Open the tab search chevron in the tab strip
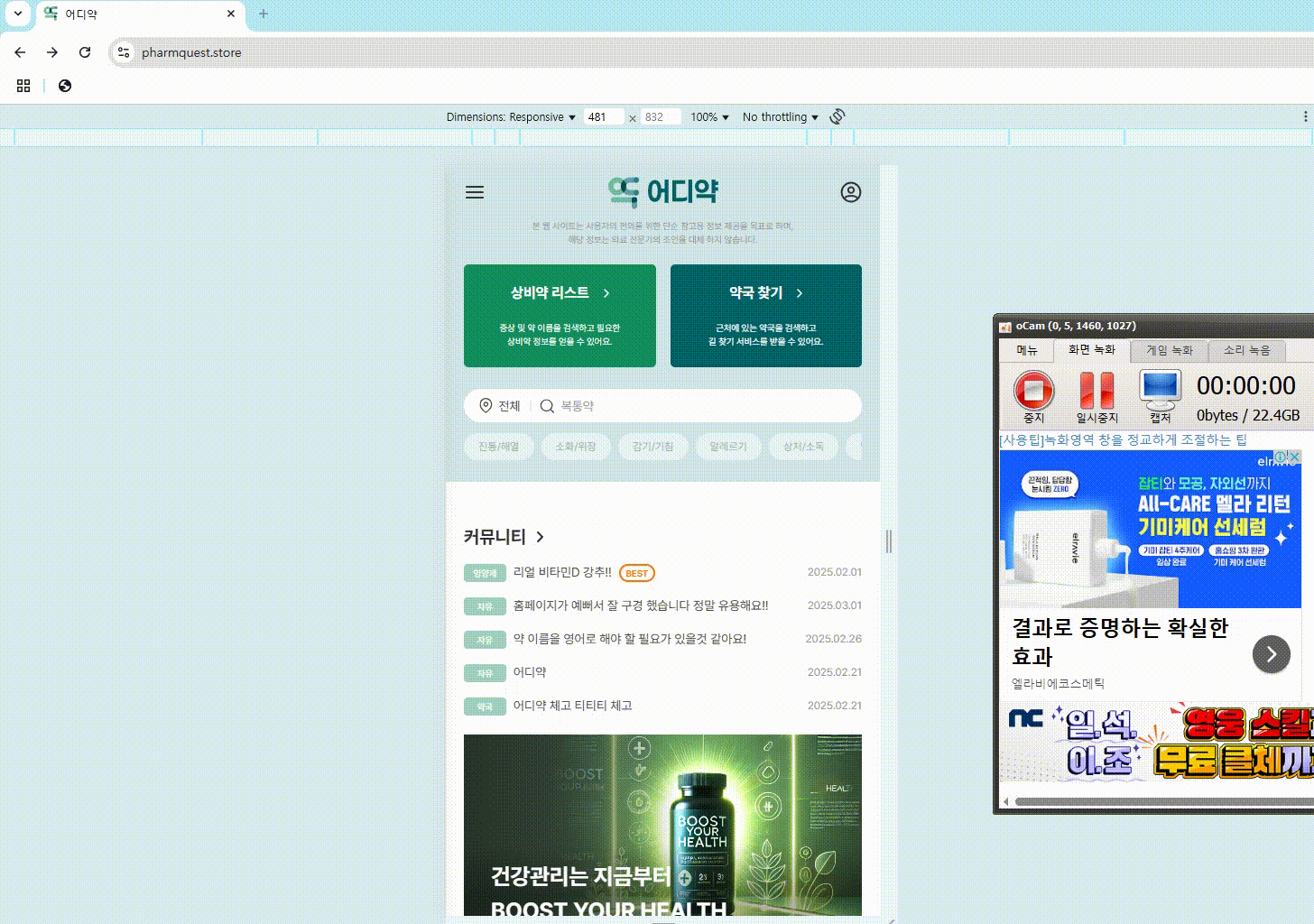This screenshot has width=1314, height=924. [x=18, y=14]
